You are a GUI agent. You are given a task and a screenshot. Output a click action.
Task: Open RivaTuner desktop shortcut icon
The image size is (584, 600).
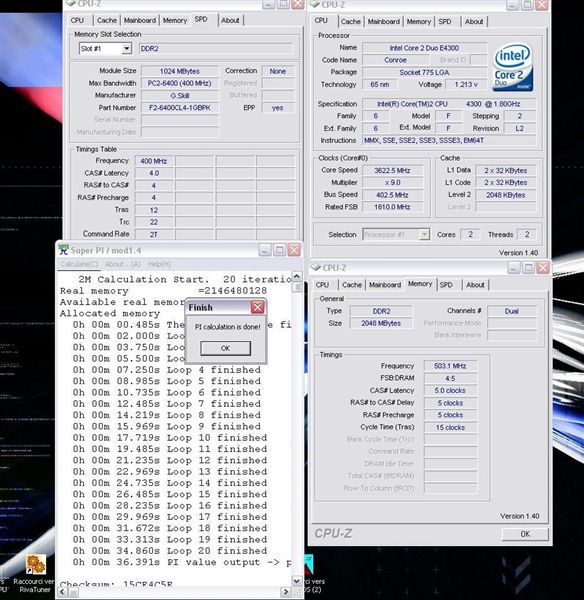click(x=36, y=564)
